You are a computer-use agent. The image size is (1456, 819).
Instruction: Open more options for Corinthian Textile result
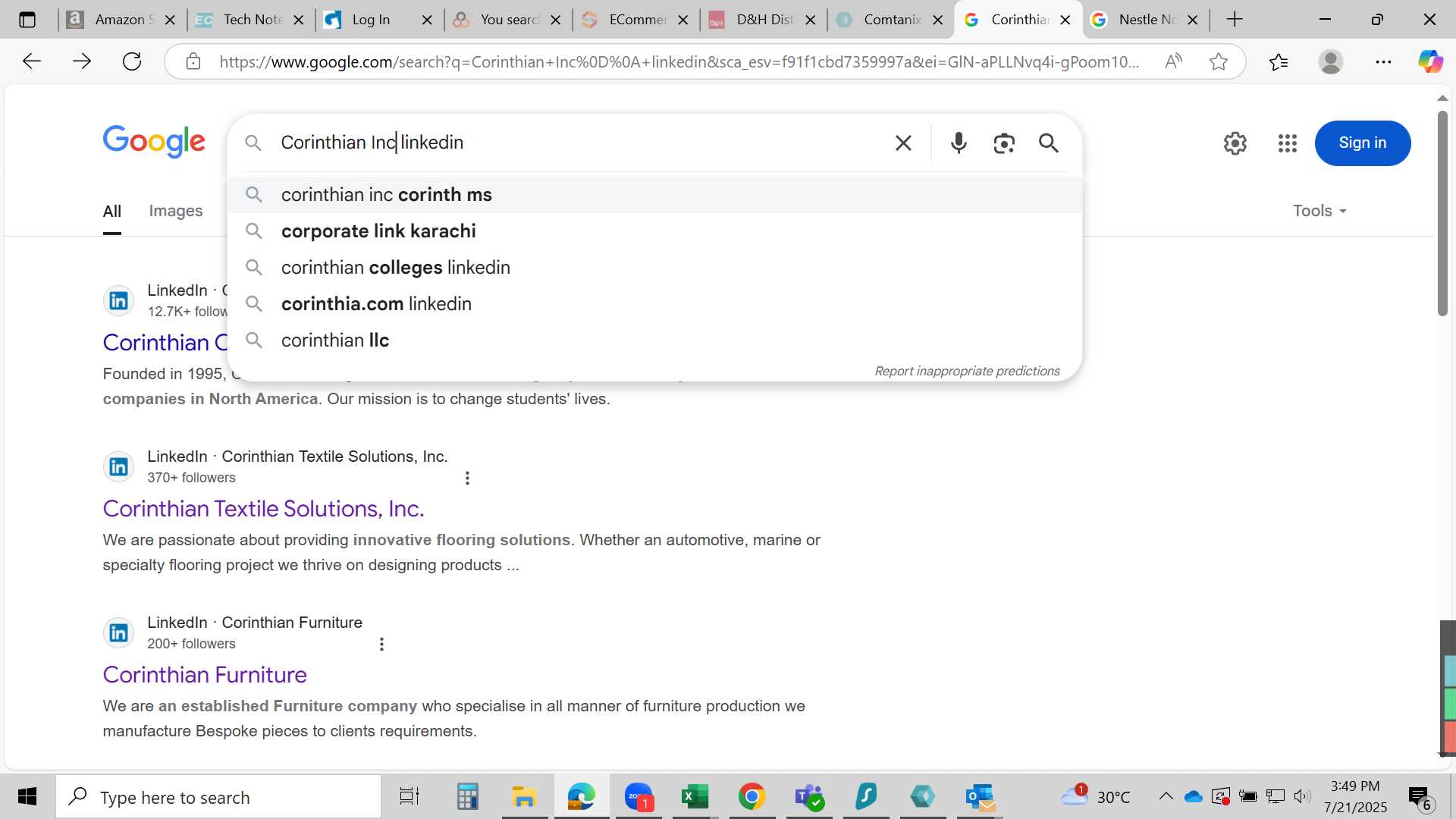coord(467,478)
